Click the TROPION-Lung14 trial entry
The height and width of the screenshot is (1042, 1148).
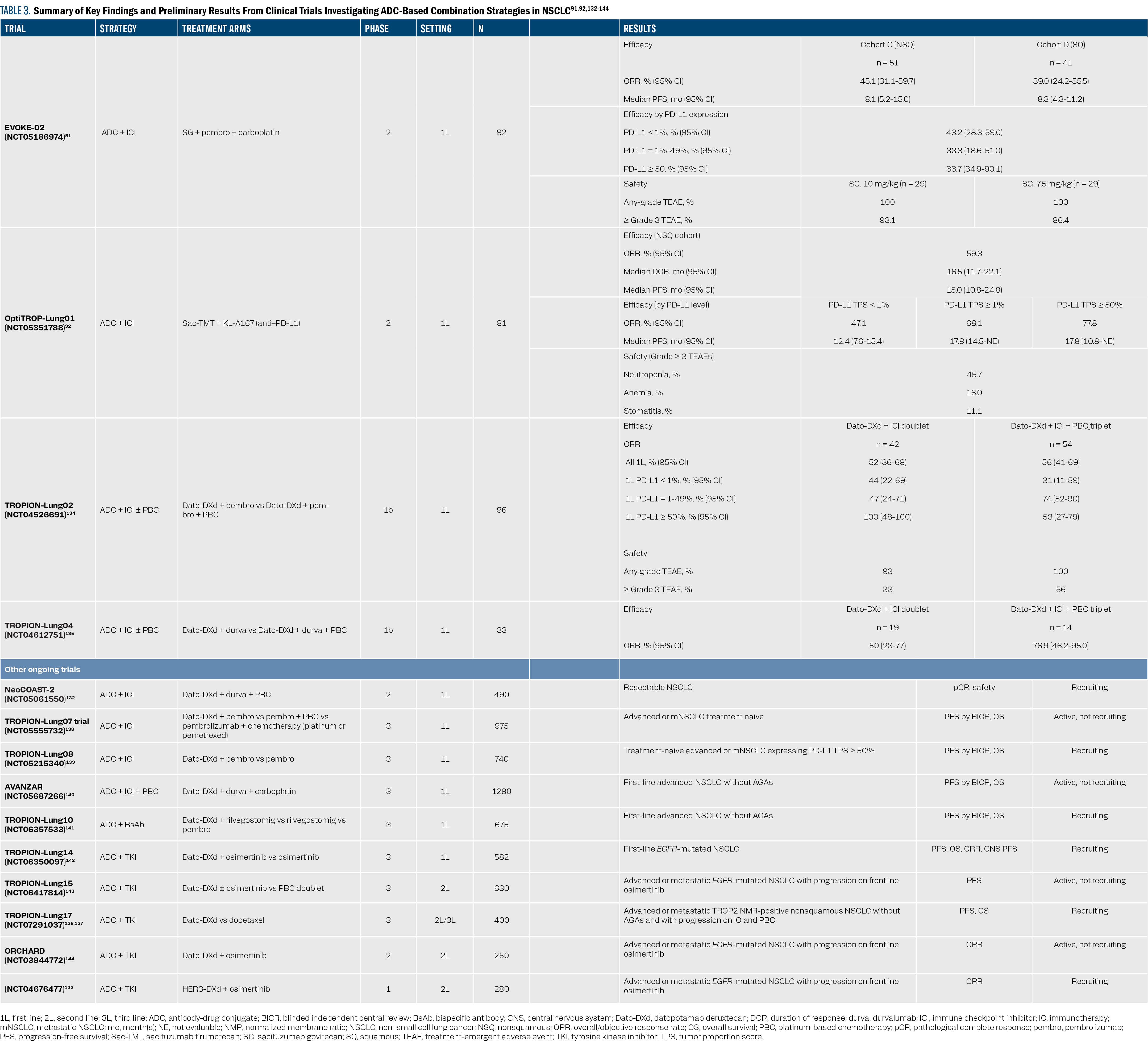coord(40,856)
